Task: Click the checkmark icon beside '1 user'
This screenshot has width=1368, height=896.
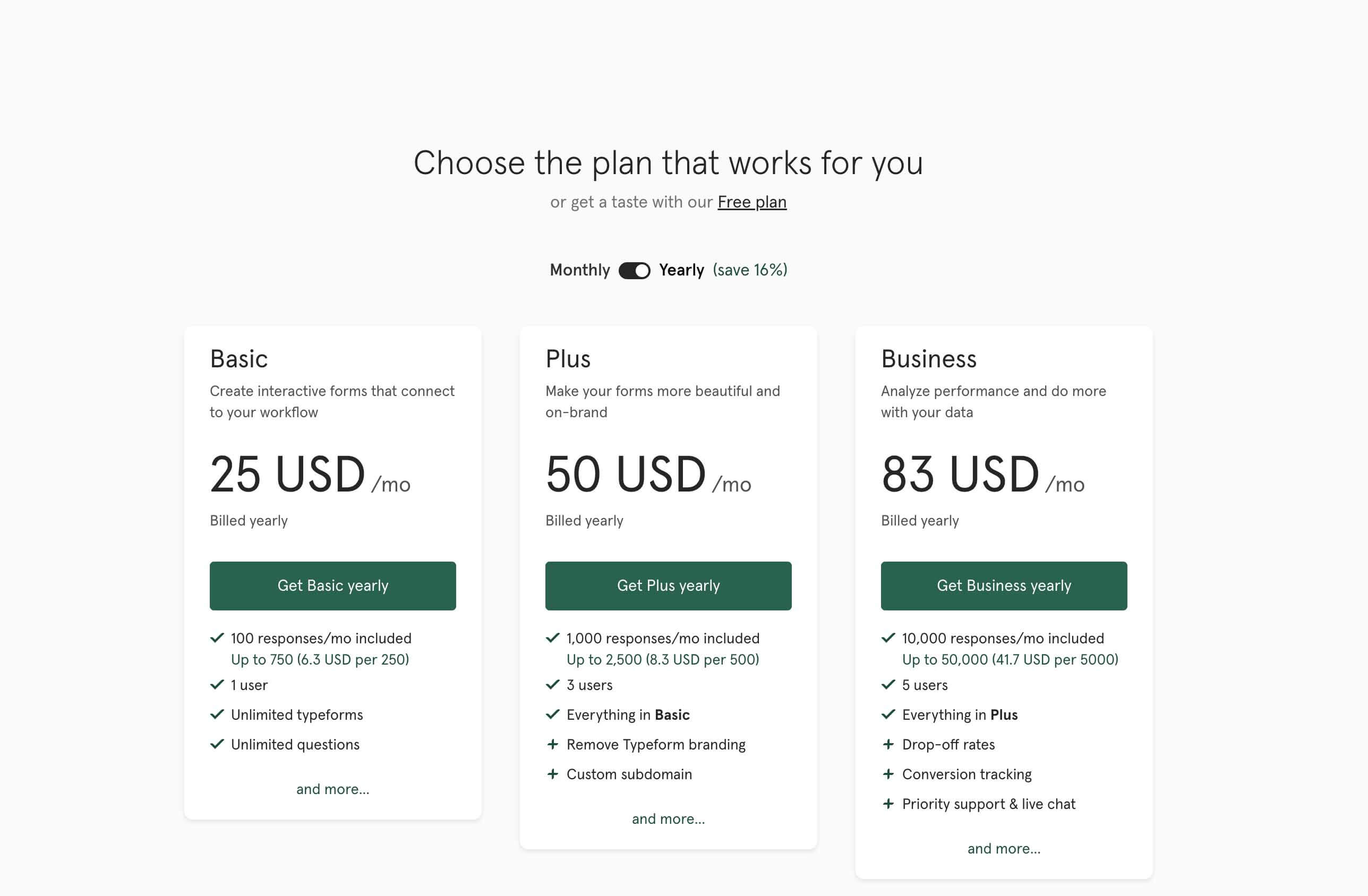Action: pyautogui.click(x=217, y=685)
